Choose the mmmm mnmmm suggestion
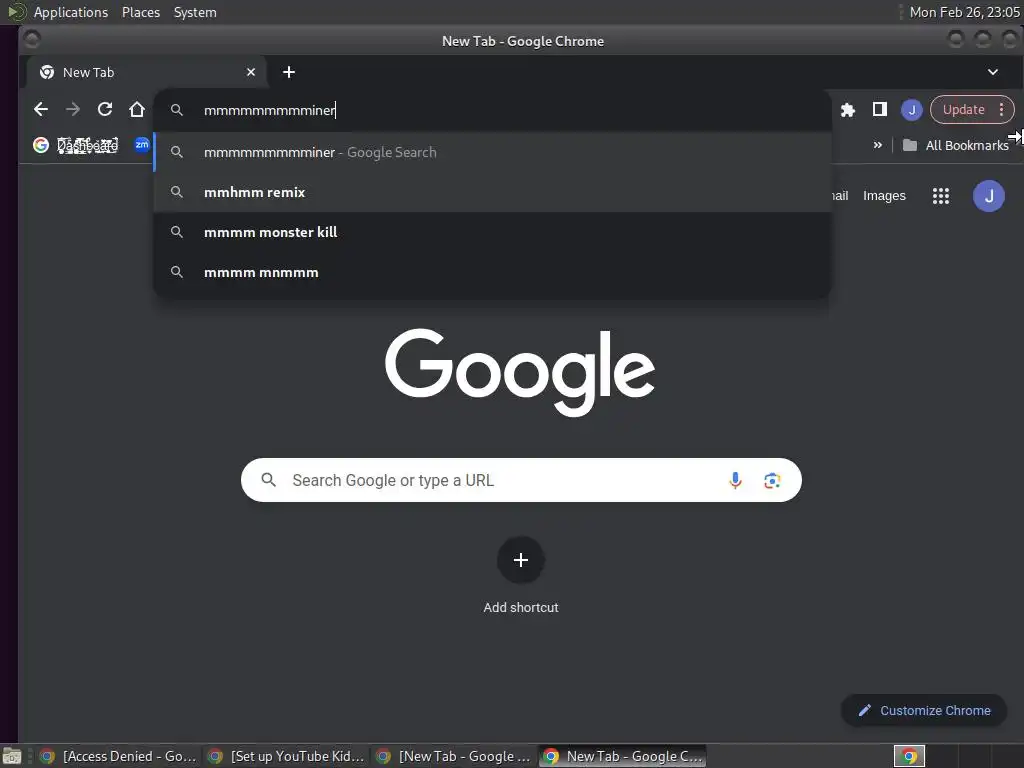The height and width of the screenshot is (768, 1024). (492, 272)
